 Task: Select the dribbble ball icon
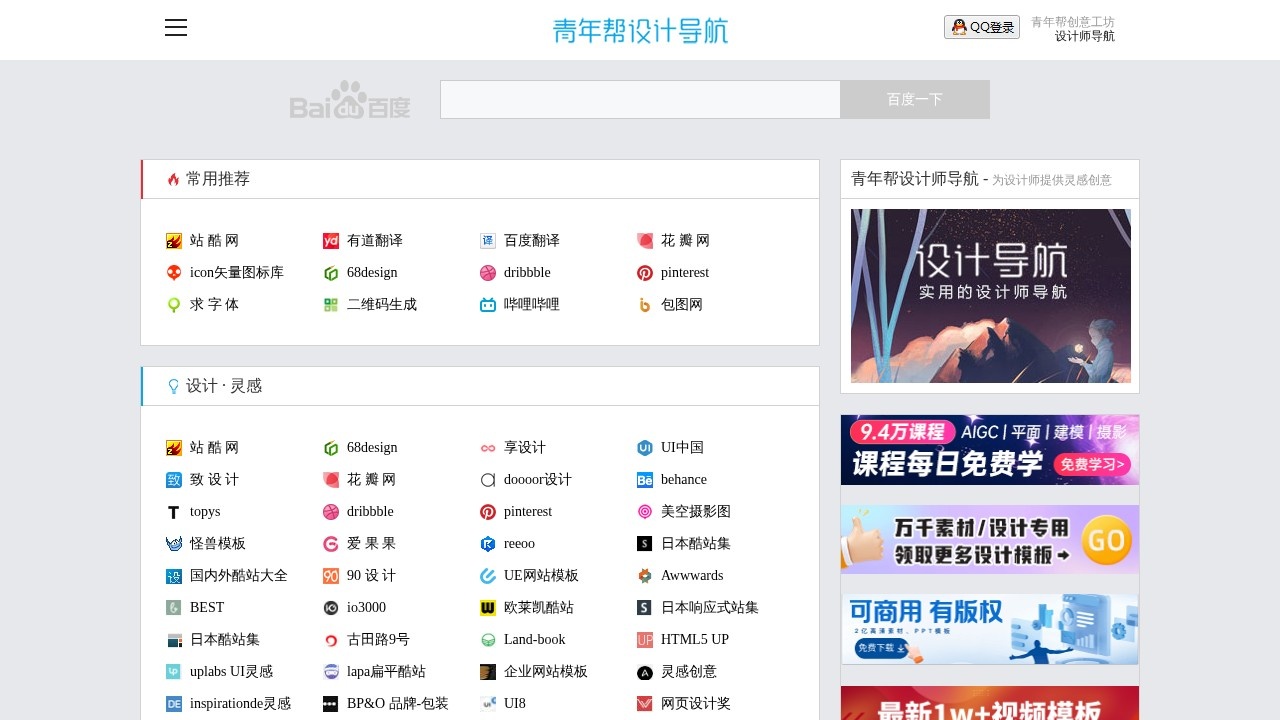487,272
